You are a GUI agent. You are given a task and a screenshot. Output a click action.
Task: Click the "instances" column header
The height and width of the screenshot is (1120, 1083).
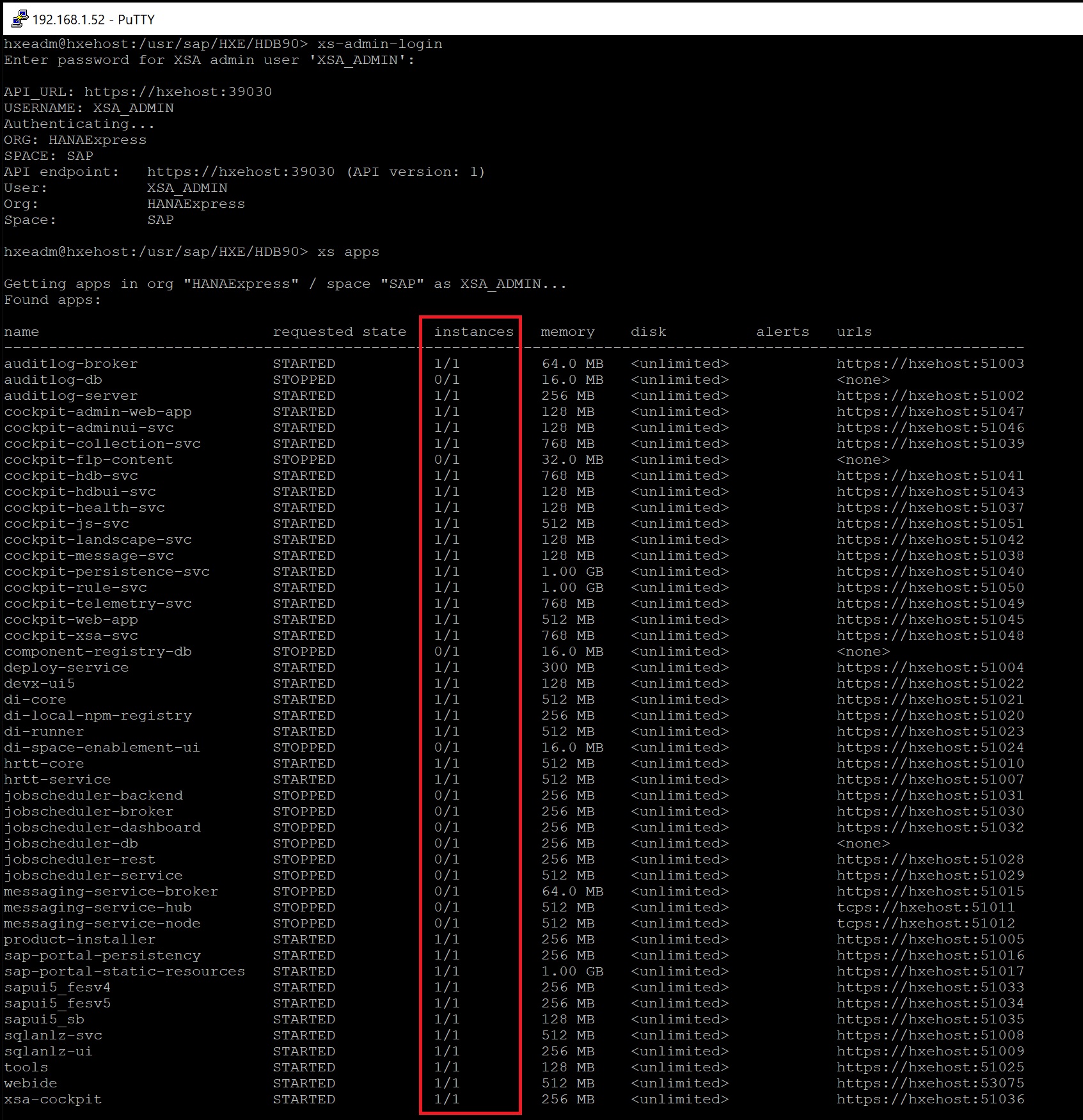tap(473, 332)
